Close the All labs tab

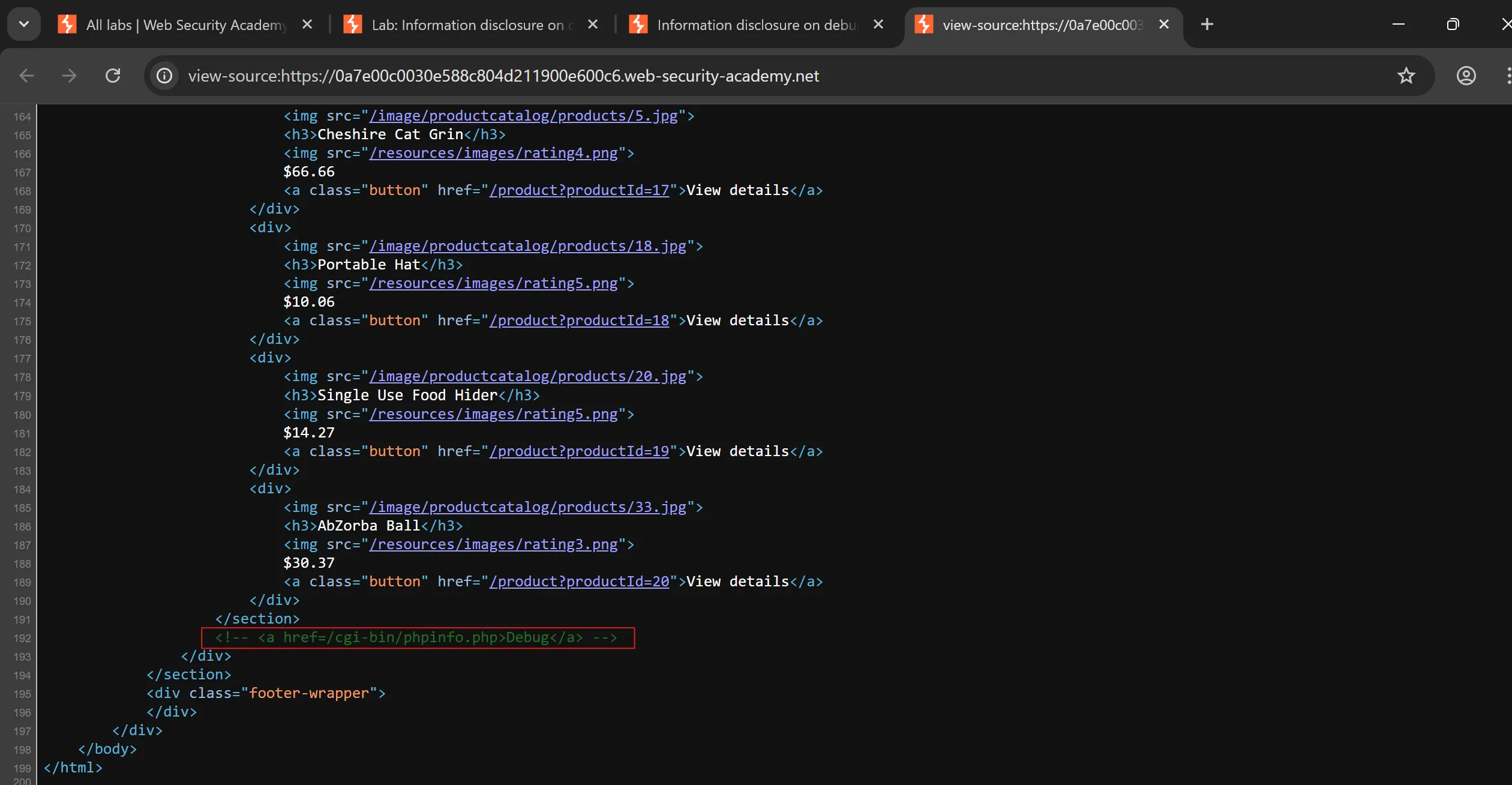[x=307, y=25]
